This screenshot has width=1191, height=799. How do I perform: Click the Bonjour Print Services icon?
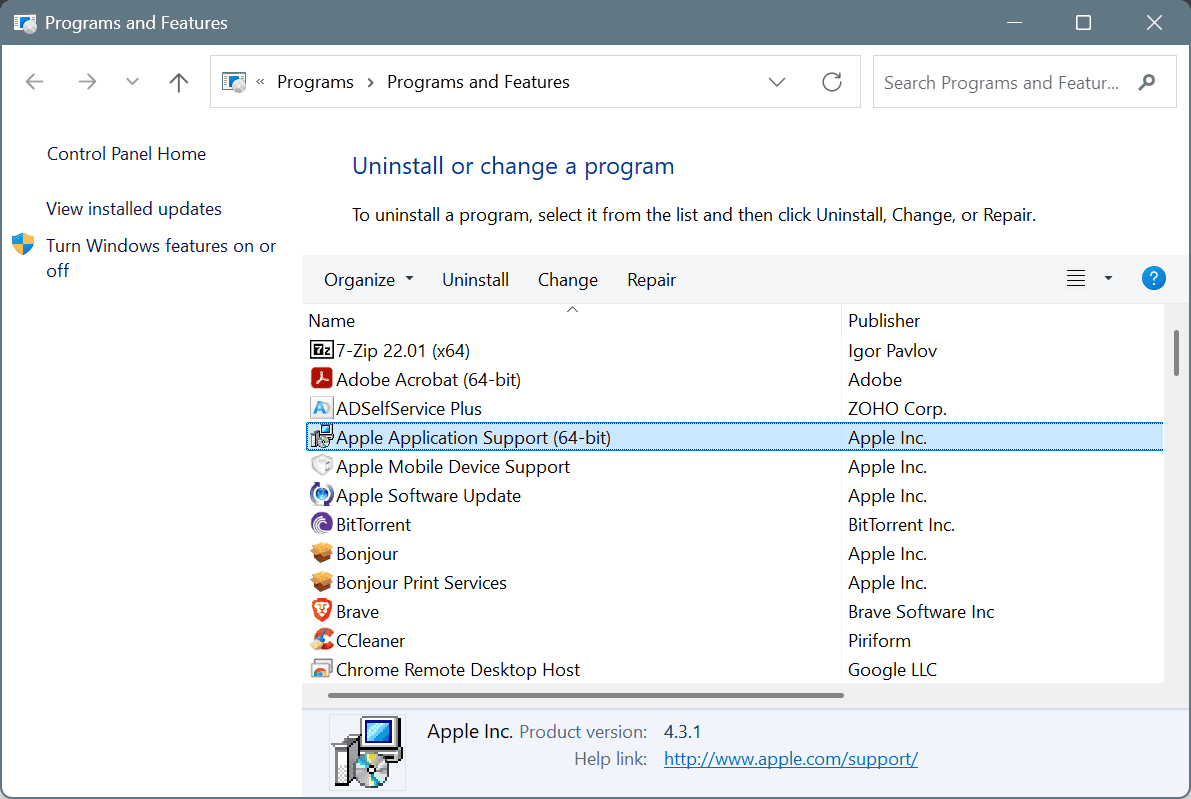(321, 582)
